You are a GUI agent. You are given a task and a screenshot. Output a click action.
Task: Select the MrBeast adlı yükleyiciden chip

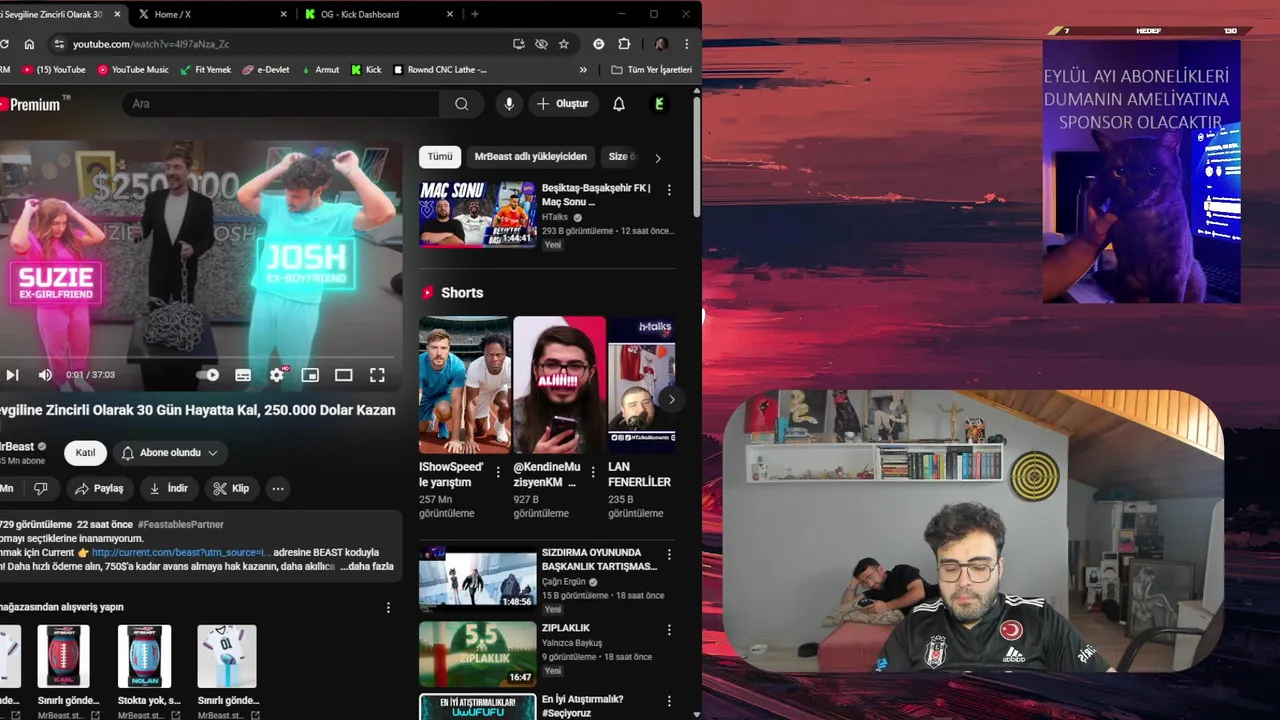[x=531, y=157]
